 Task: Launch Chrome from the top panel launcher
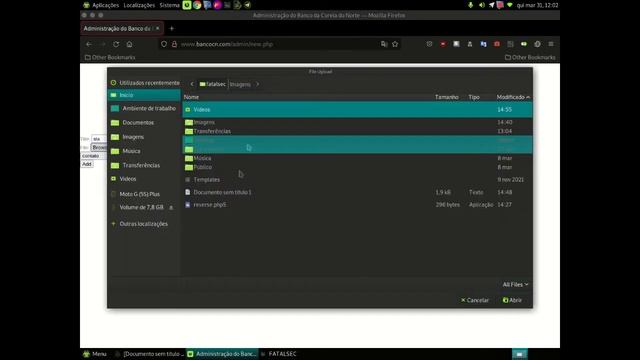tap(197, 5)
